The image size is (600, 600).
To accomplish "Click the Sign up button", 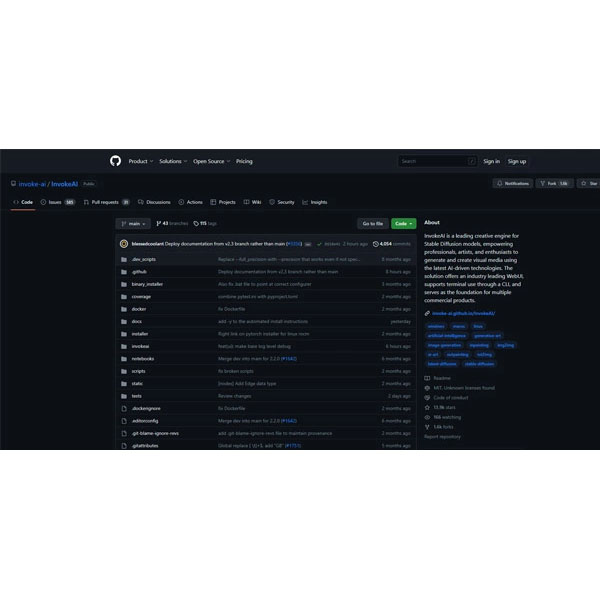I will (516, 161).
